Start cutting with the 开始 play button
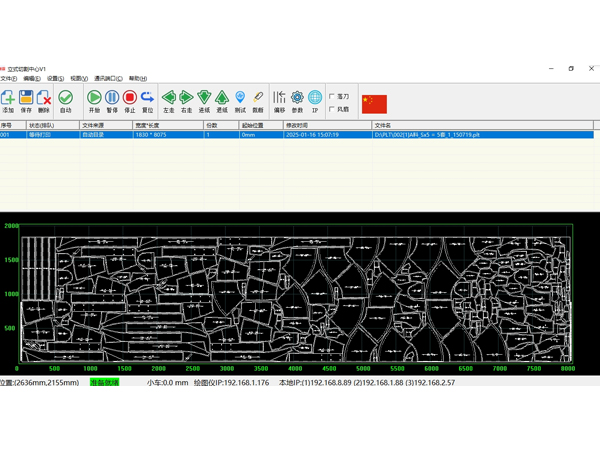600x450 pixels. (94, 99)
